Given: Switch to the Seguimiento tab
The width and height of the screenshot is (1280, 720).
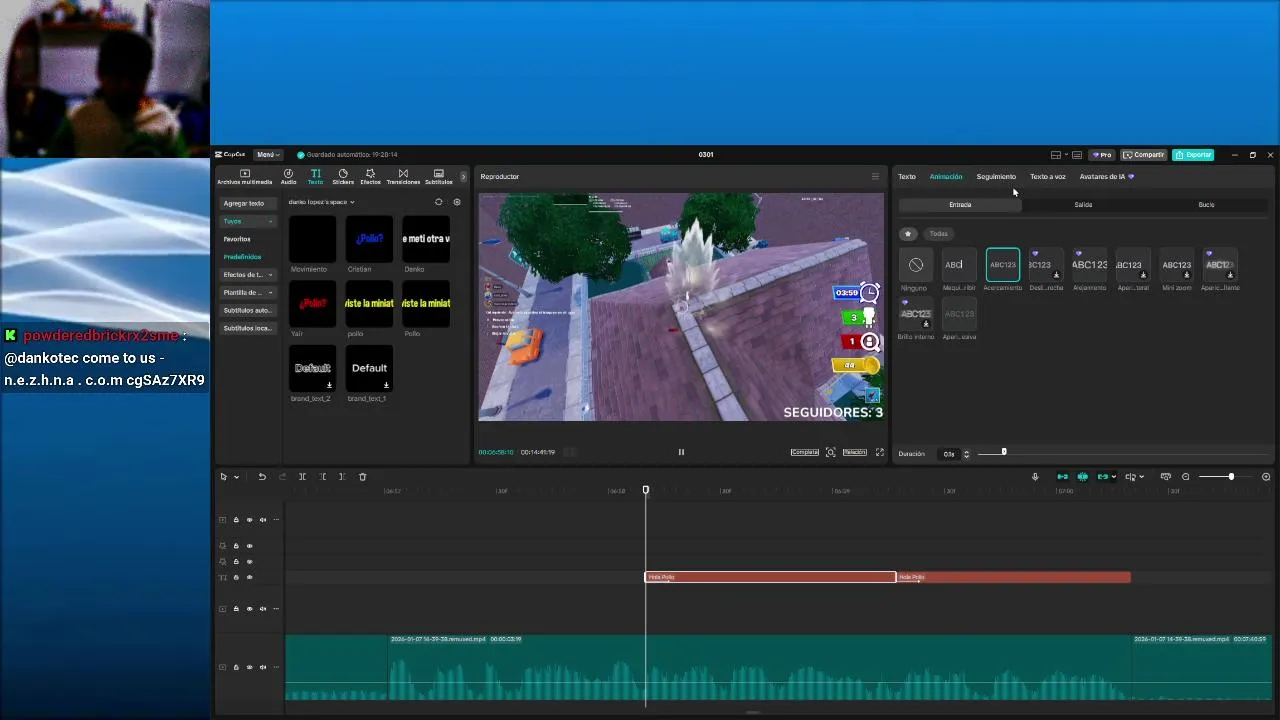Looking at the screenshot, I should click(996, 177).
